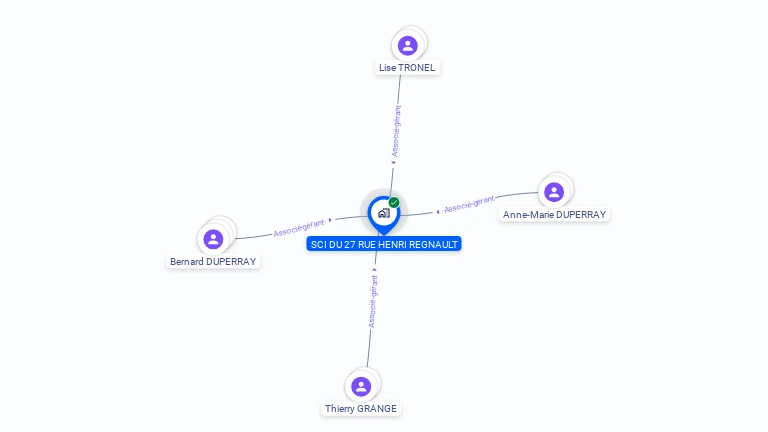Viewport: 768px width, 432px height.
Task: Click arrow marker on Thierry GRANGE edge
Action: pos(375,269)
